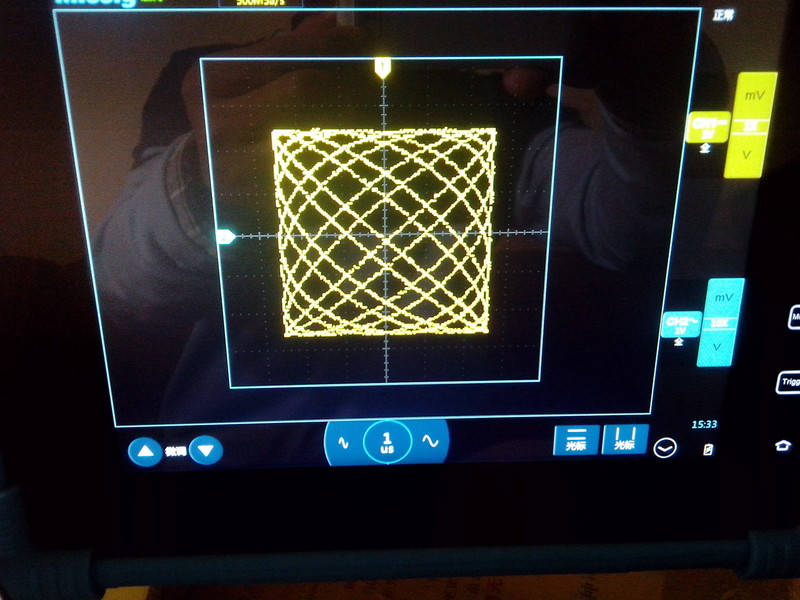This screenshot has width=800, height=600.
Task: Tap the 1 us timebase center button
Action: click(387, 441)
